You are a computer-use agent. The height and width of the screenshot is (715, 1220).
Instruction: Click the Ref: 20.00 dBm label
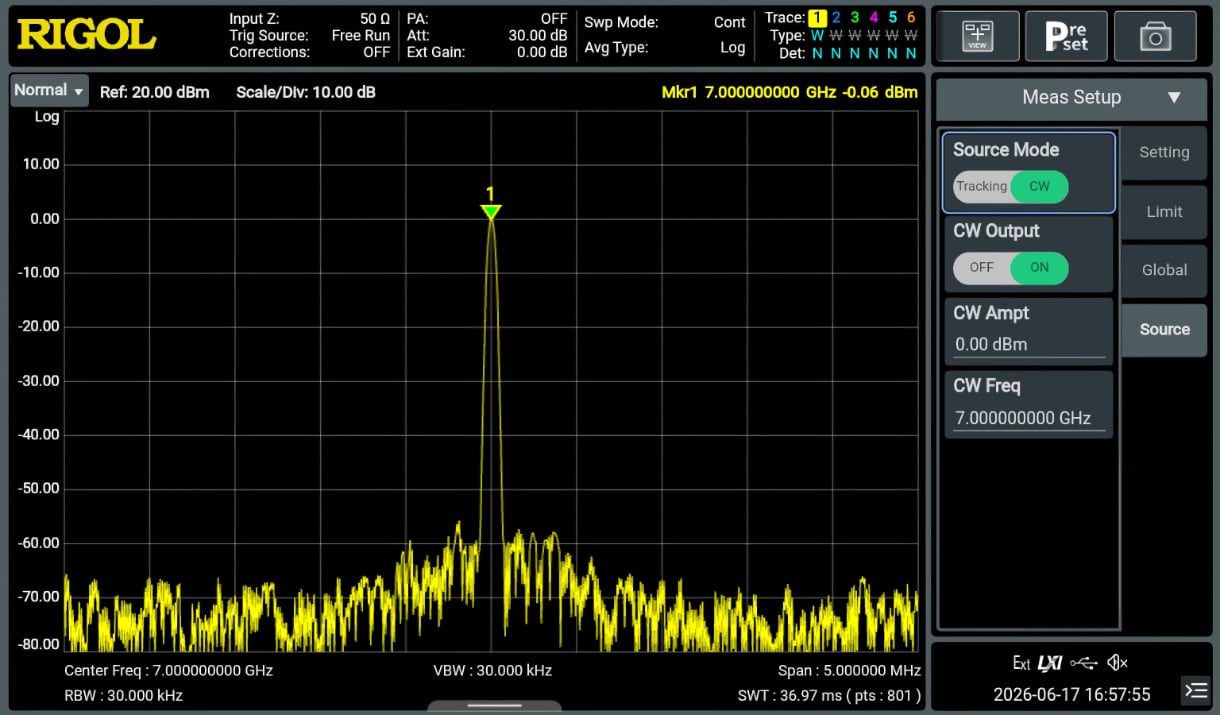(155, 92)
